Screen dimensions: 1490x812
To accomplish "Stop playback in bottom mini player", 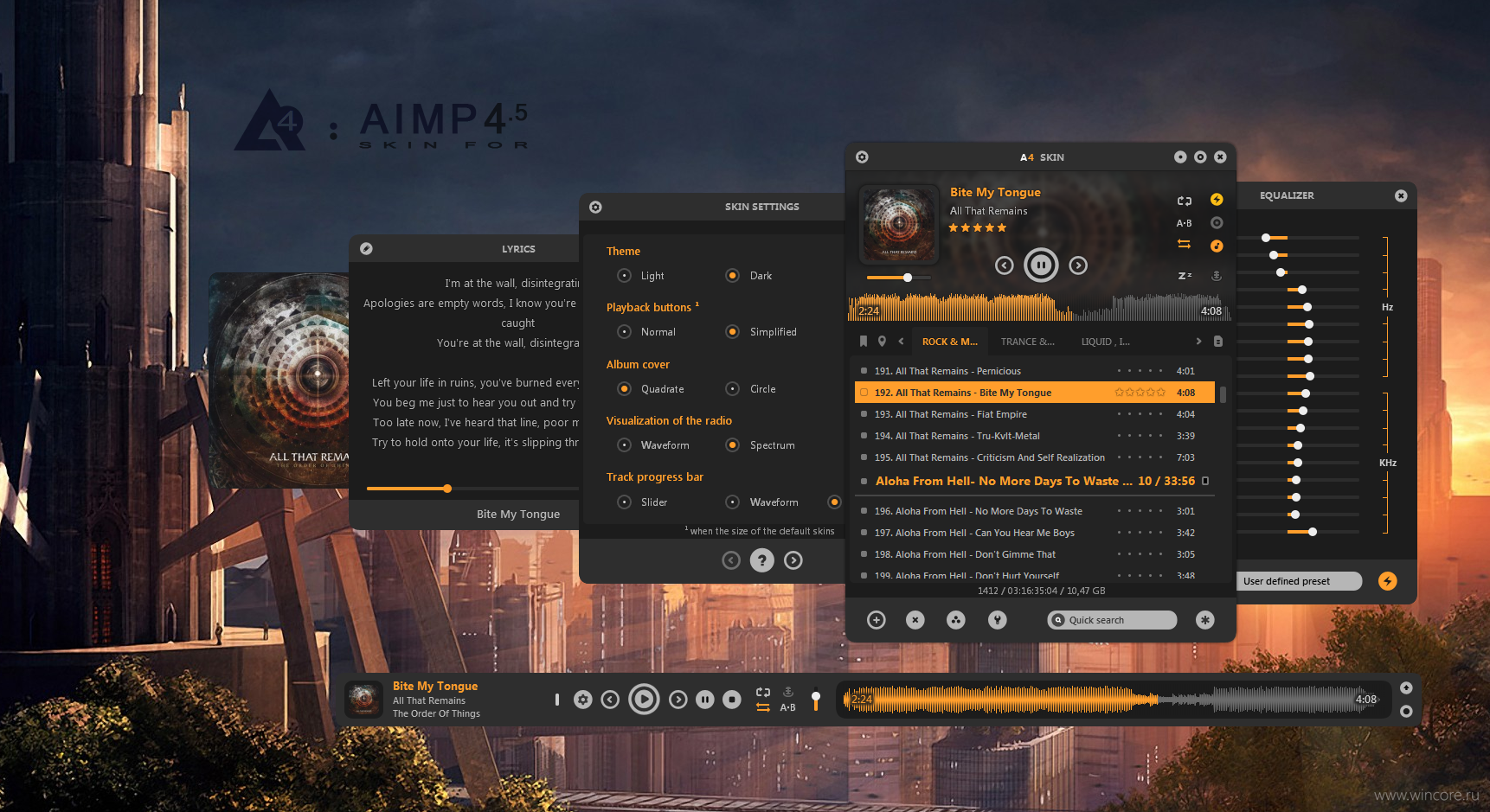I will click(x=732, y=700).
